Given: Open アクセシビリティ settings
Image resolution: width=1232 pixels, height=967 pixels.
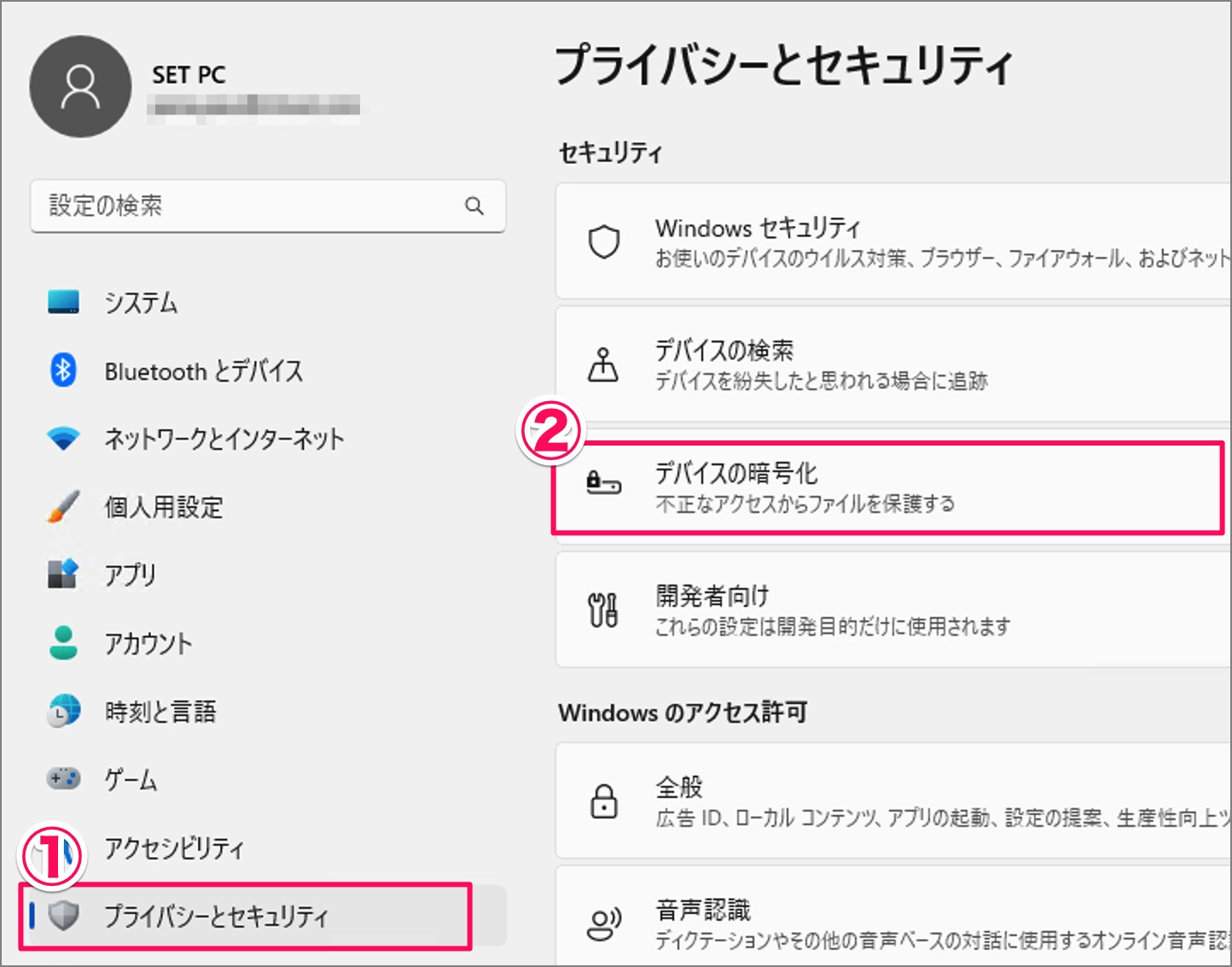Looking at the screenshot, I should point(174,848).
